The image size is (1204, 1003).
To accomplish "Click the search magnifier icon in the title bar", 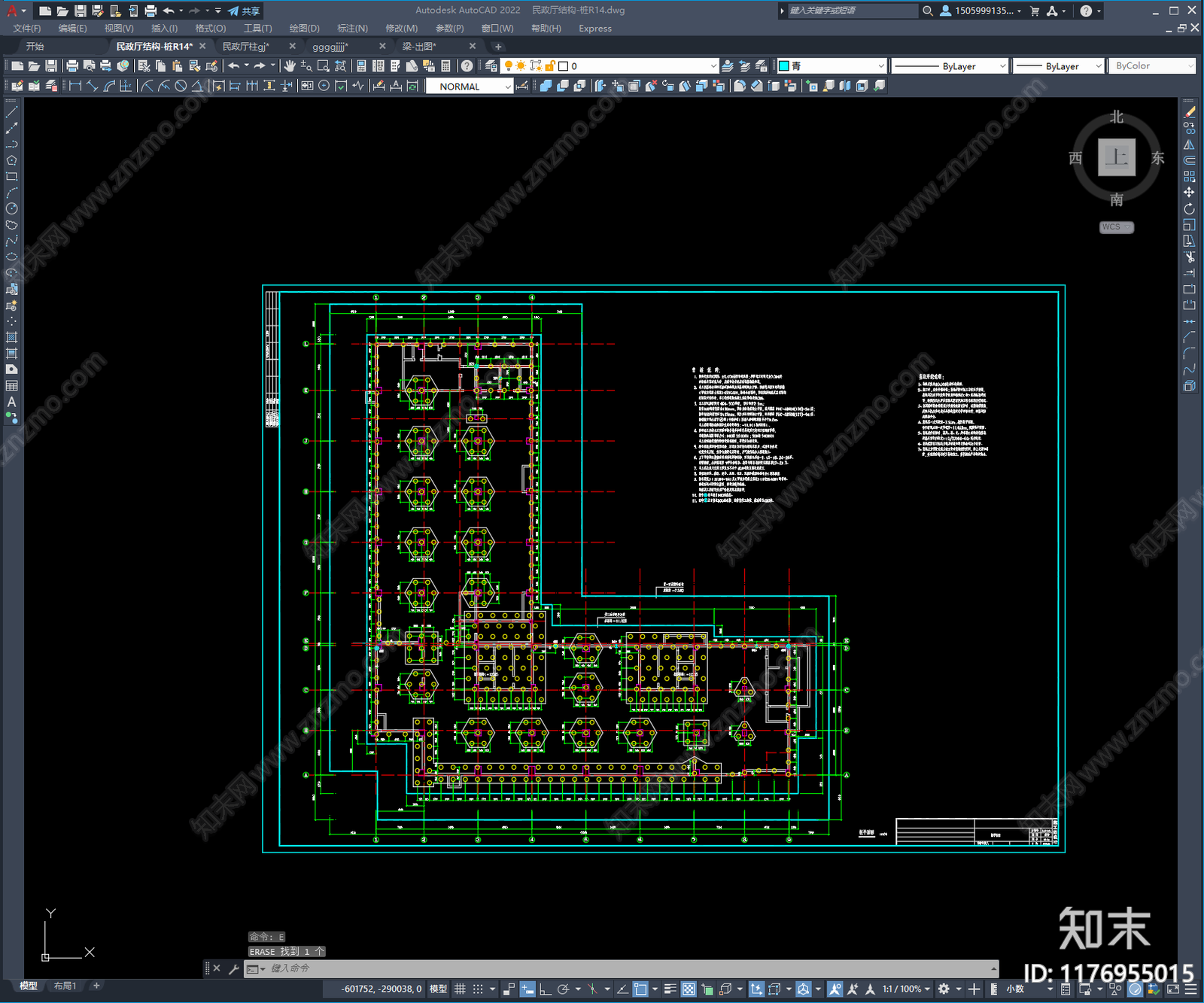I will (928, 11).
